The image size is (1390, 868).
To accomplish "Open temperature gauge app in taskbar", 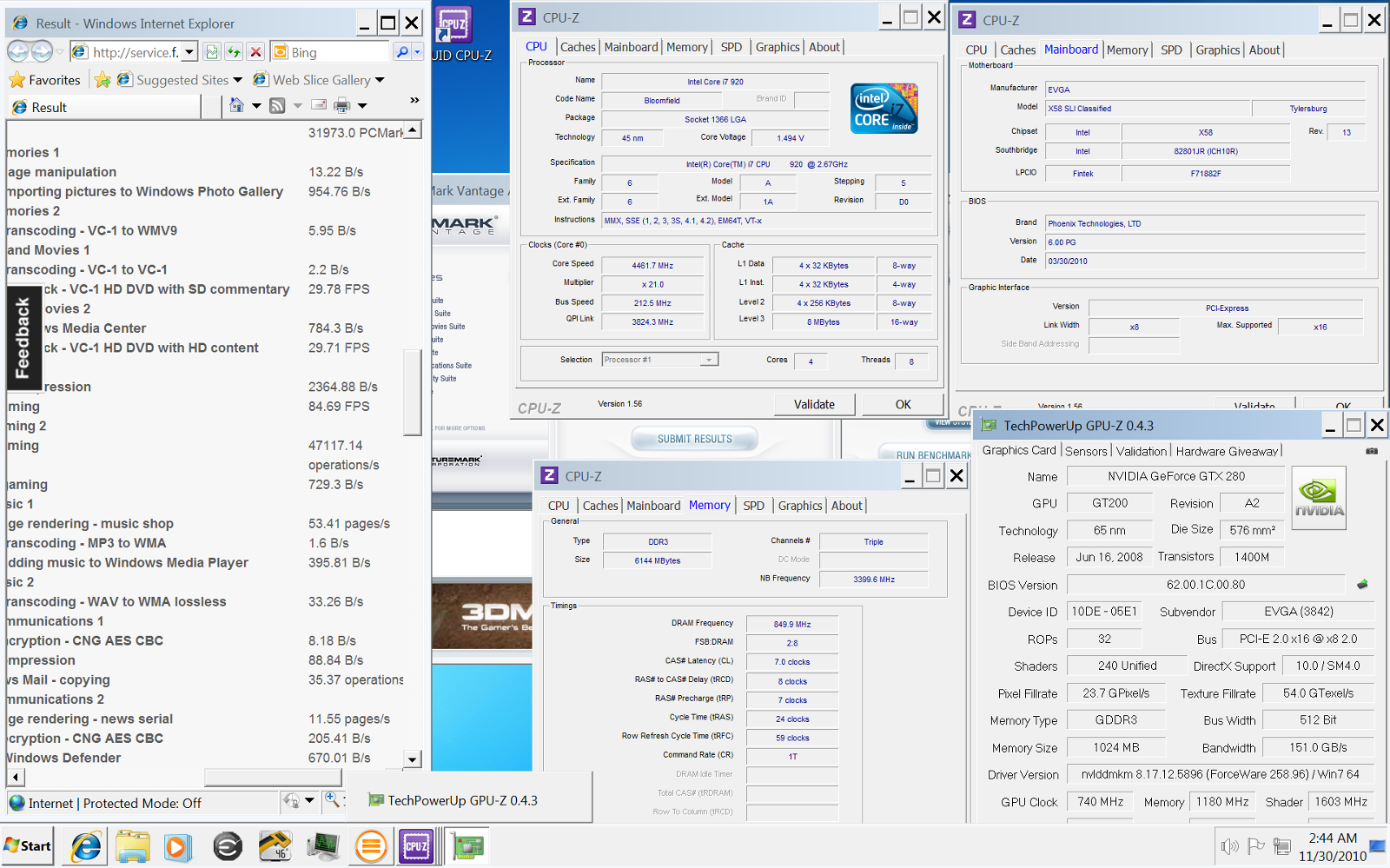I will tap(275, 846).
